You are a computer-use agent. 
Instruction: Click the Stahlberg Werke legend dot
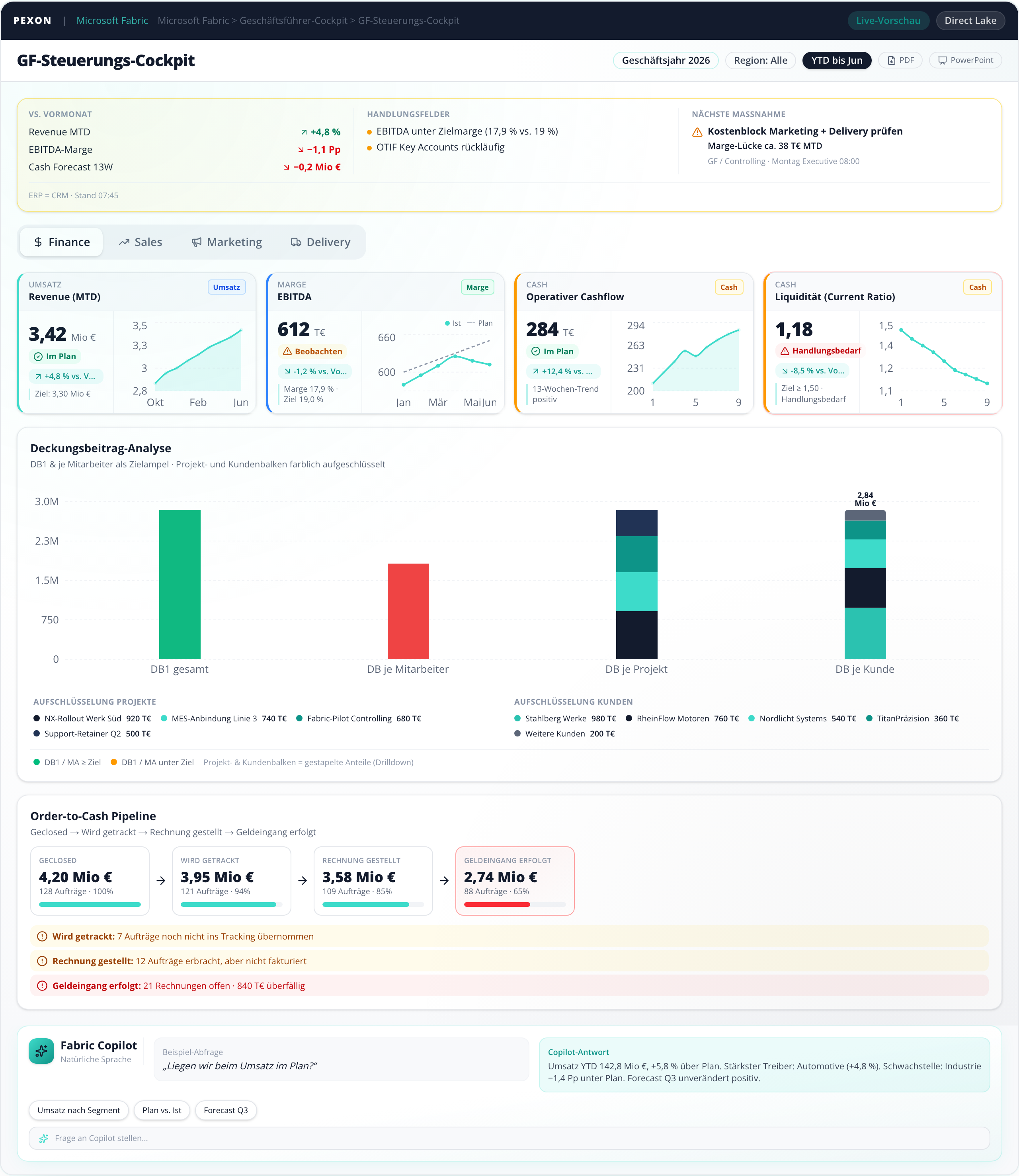click(517, 718)
